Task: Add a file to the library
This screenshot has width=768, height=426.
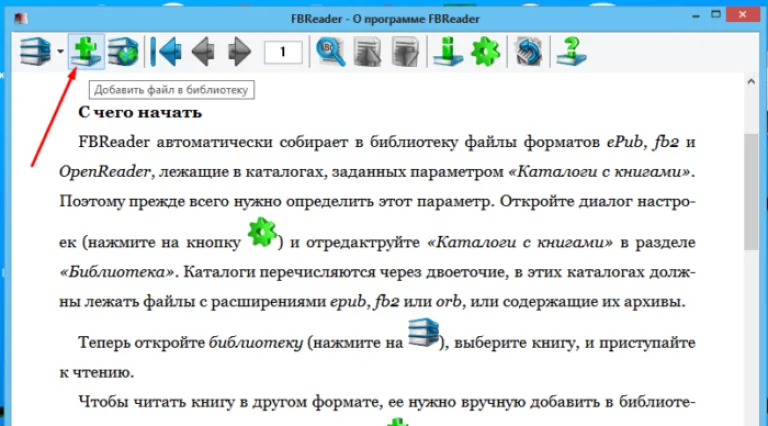Action: click(86, 51)
